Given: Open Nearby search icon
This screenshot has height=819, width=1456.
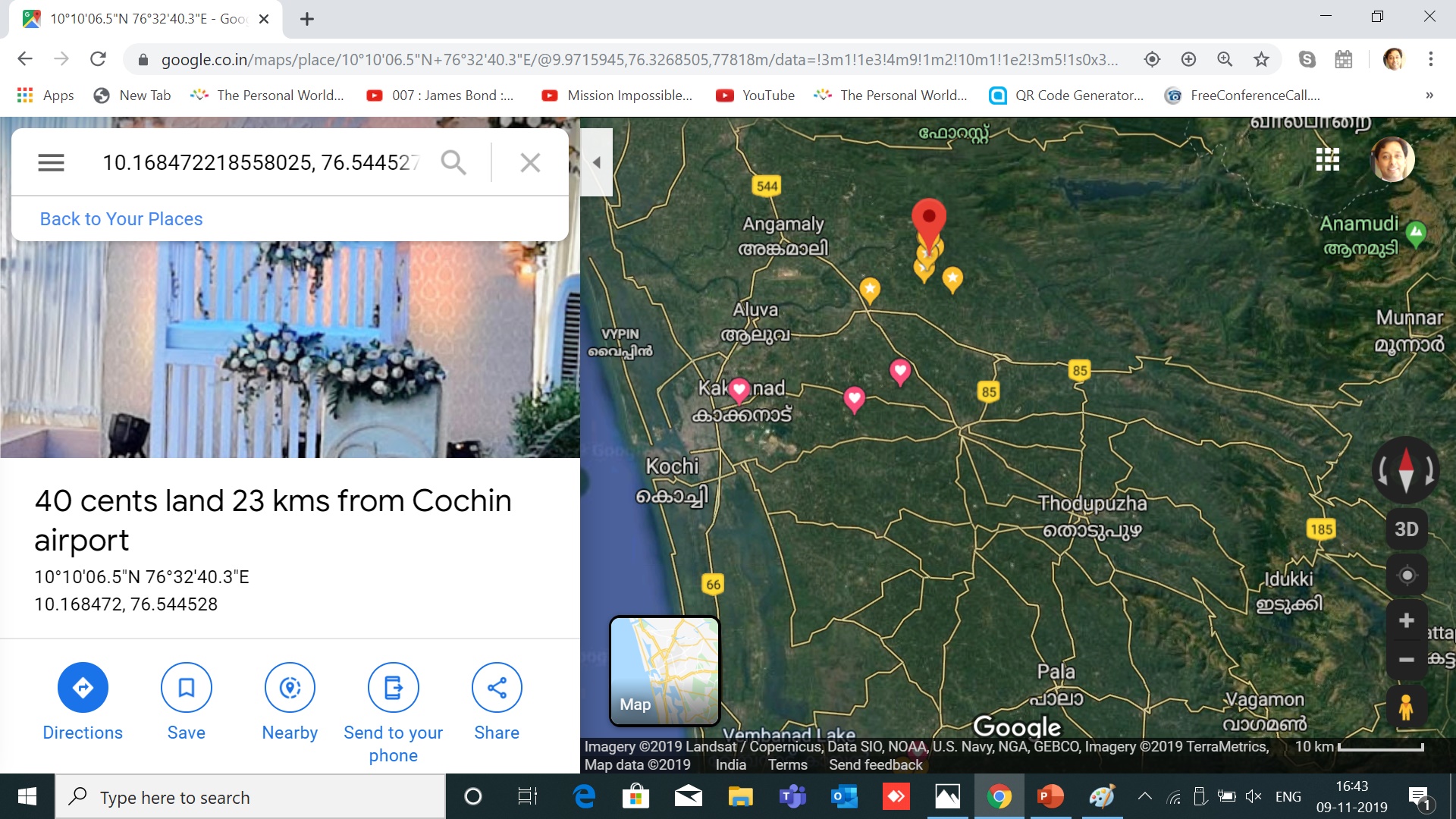Looking at the screenshot, I should (290, 687).
